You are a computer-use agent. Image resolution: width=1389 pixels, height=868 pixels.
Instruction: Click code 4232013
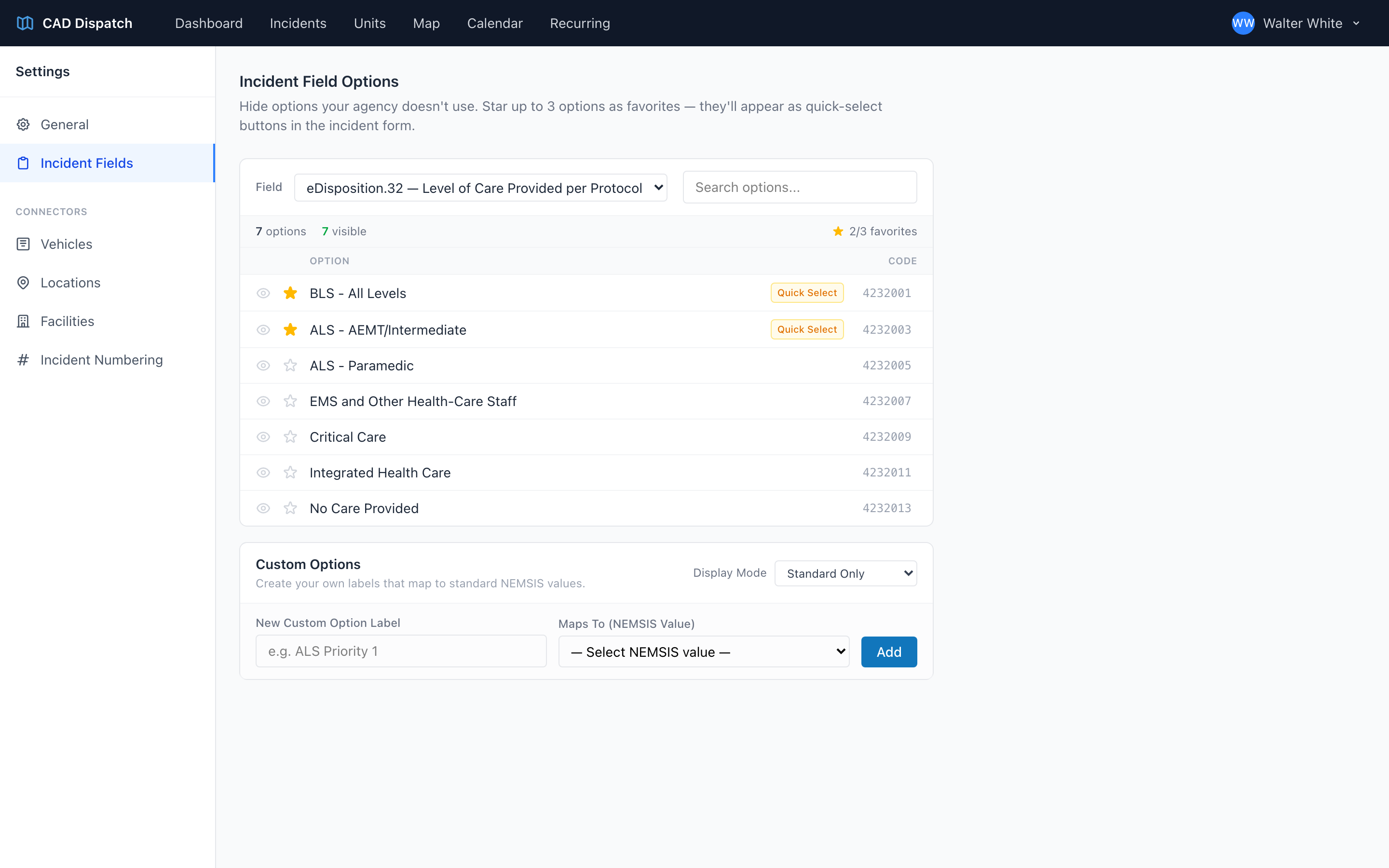887,508
